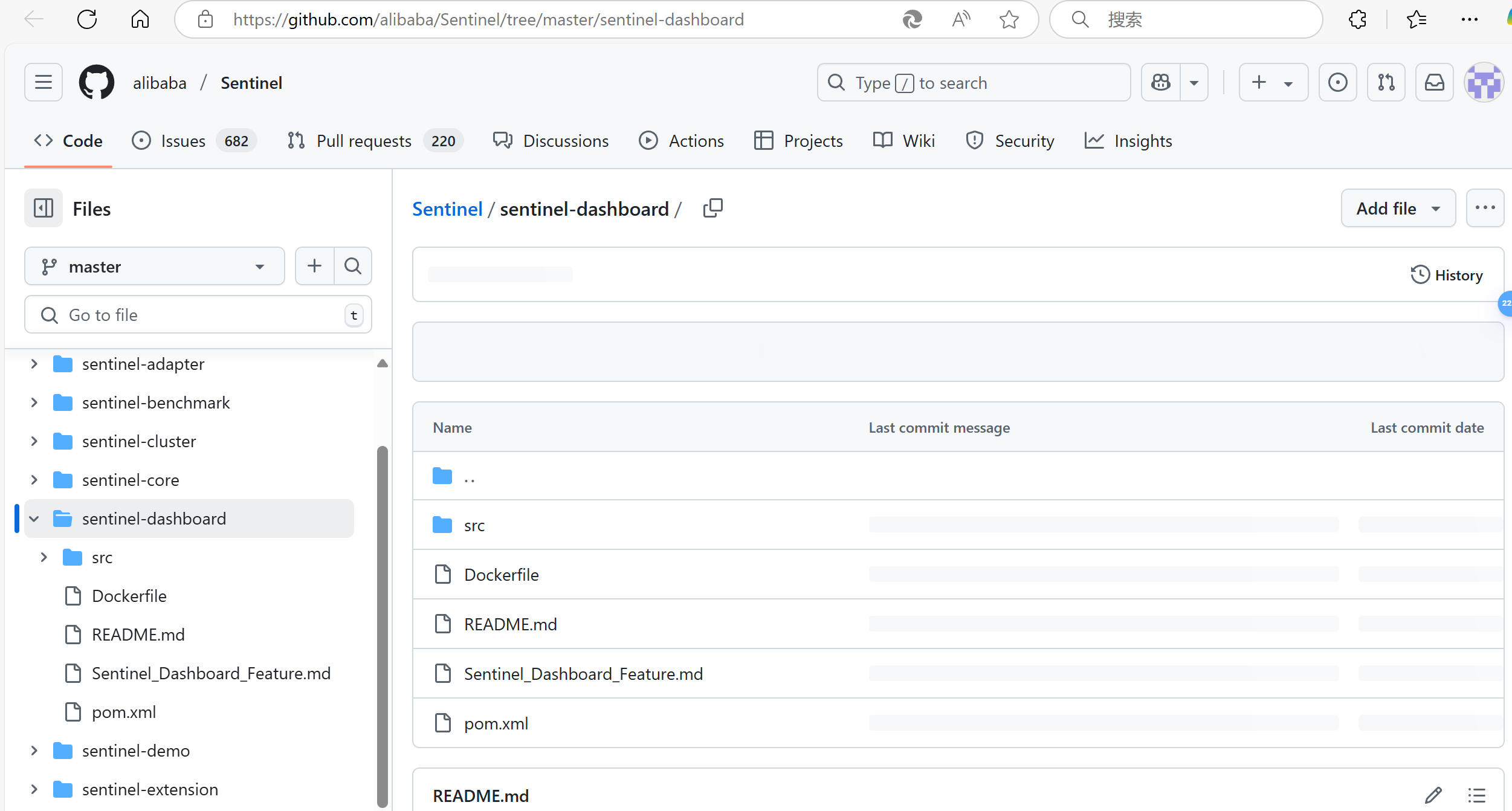The width and height of the screenshot is (1512, 811).
Task: Expand the sentinel-core folder
Action: (34, 480)
